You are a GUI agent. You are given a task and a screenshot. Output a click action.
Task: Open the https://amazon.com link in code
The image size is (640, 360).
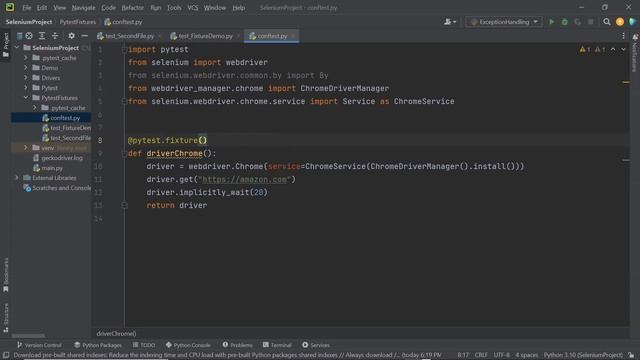244,179
